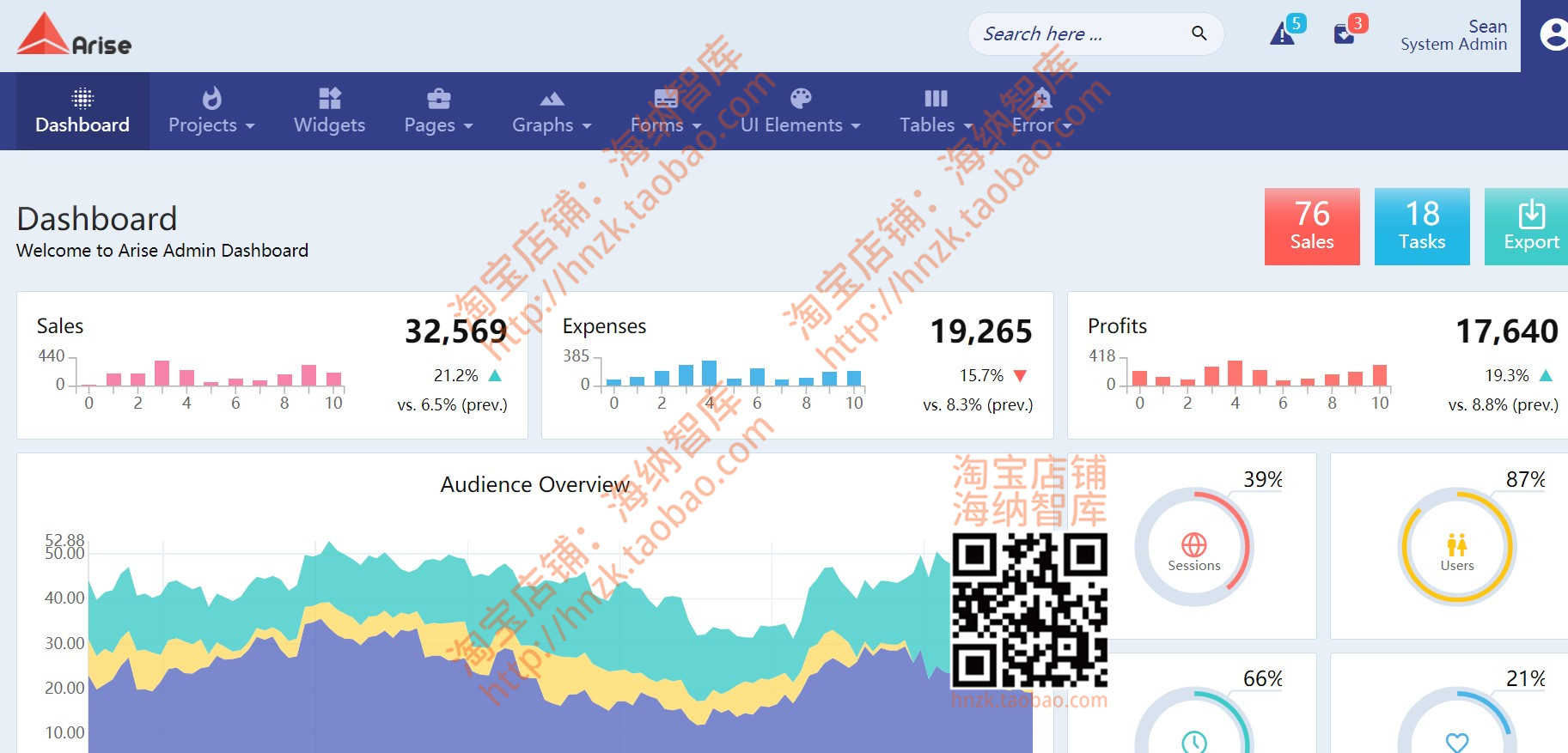Click the Sessions 39% circular progress ring

[x=1194, y=547]
